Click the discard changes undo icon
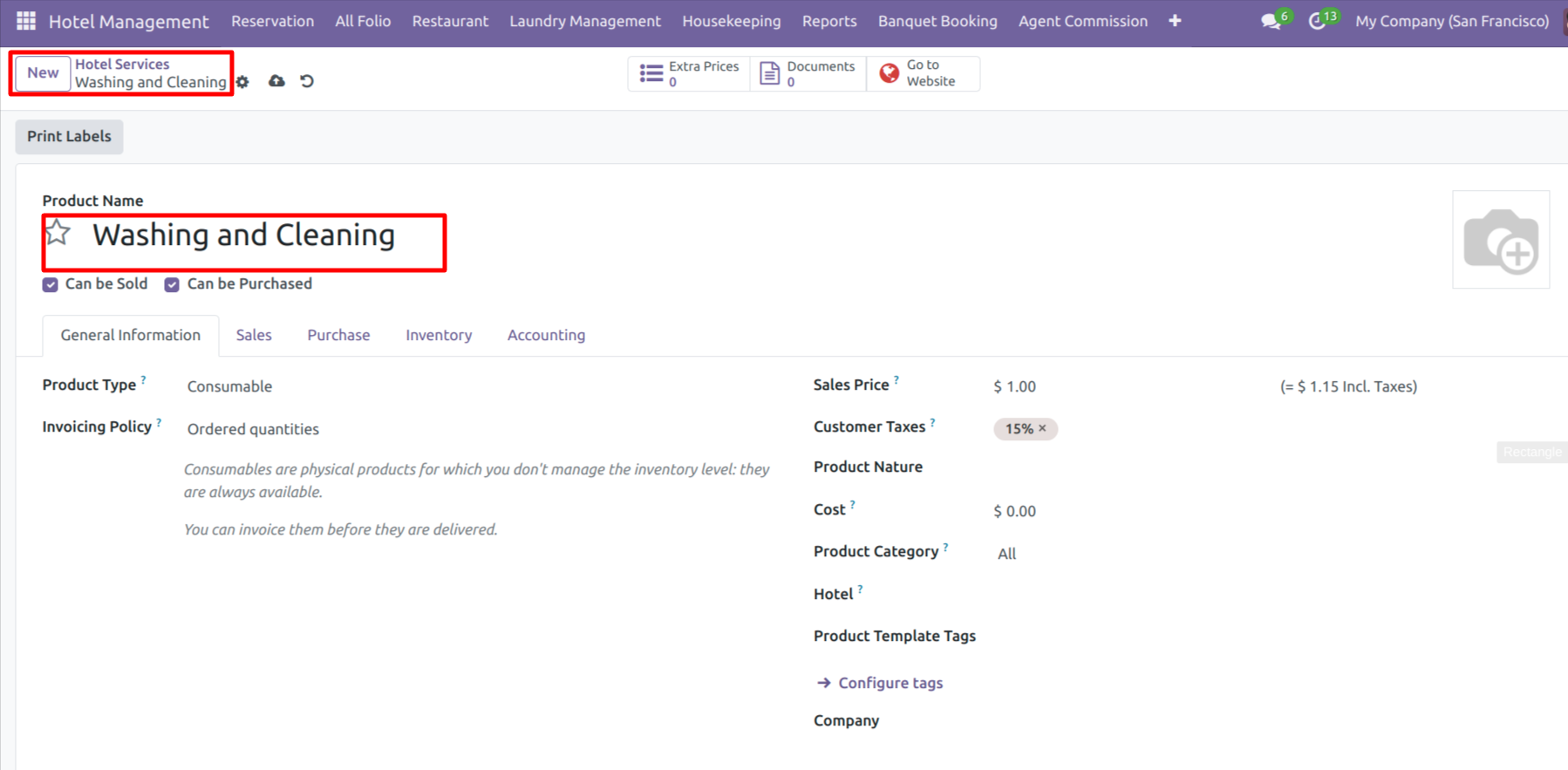The width and height of the screenshot is (1568, 770). [x=307, y=81]
